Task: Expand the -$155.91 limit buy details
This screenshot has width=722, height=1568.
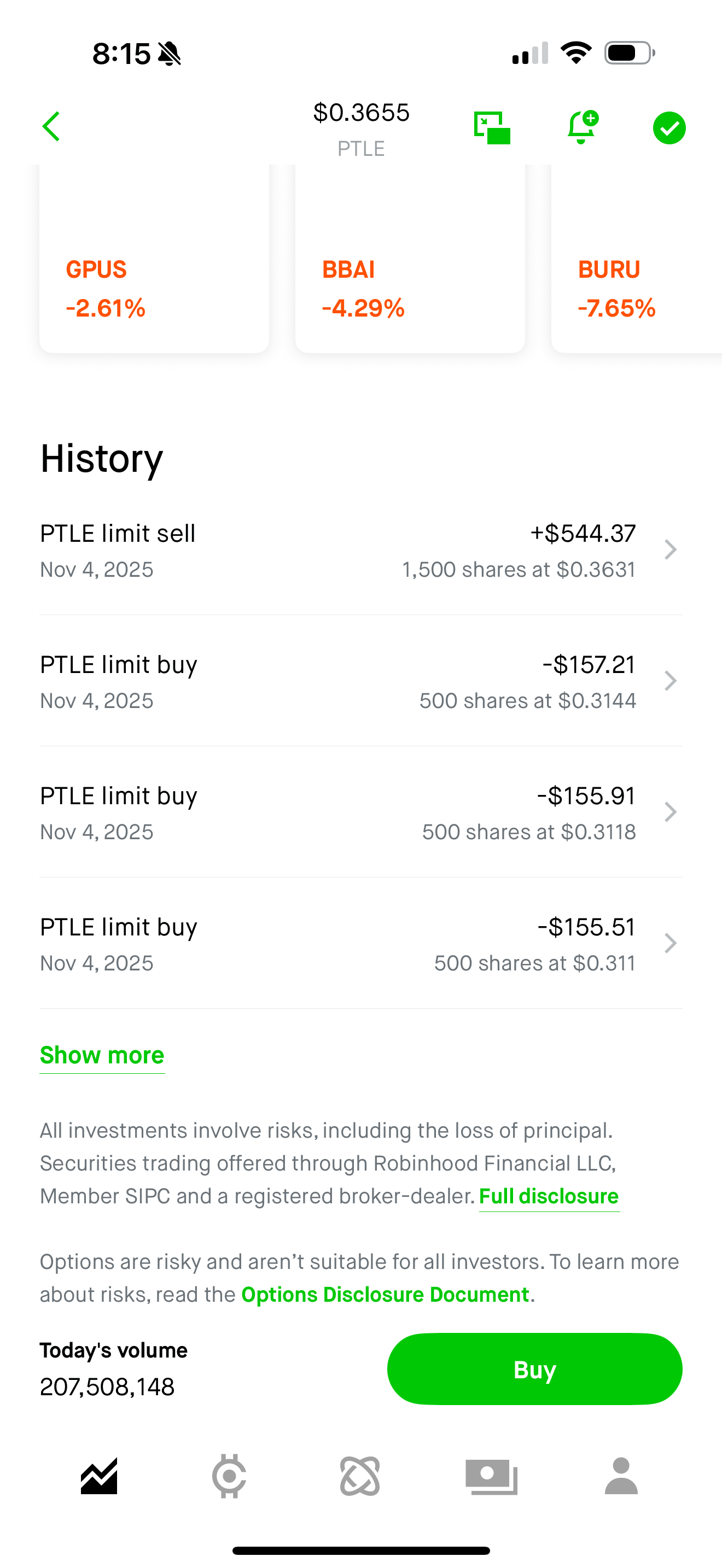Action: click(670, 812)
